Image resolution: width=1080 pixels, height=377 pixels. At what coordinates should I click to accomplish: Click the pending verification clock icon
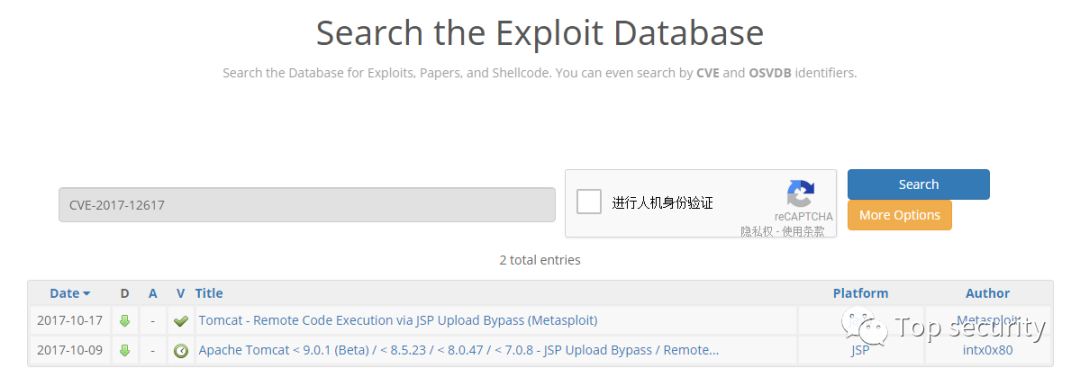tap(180, 351)
